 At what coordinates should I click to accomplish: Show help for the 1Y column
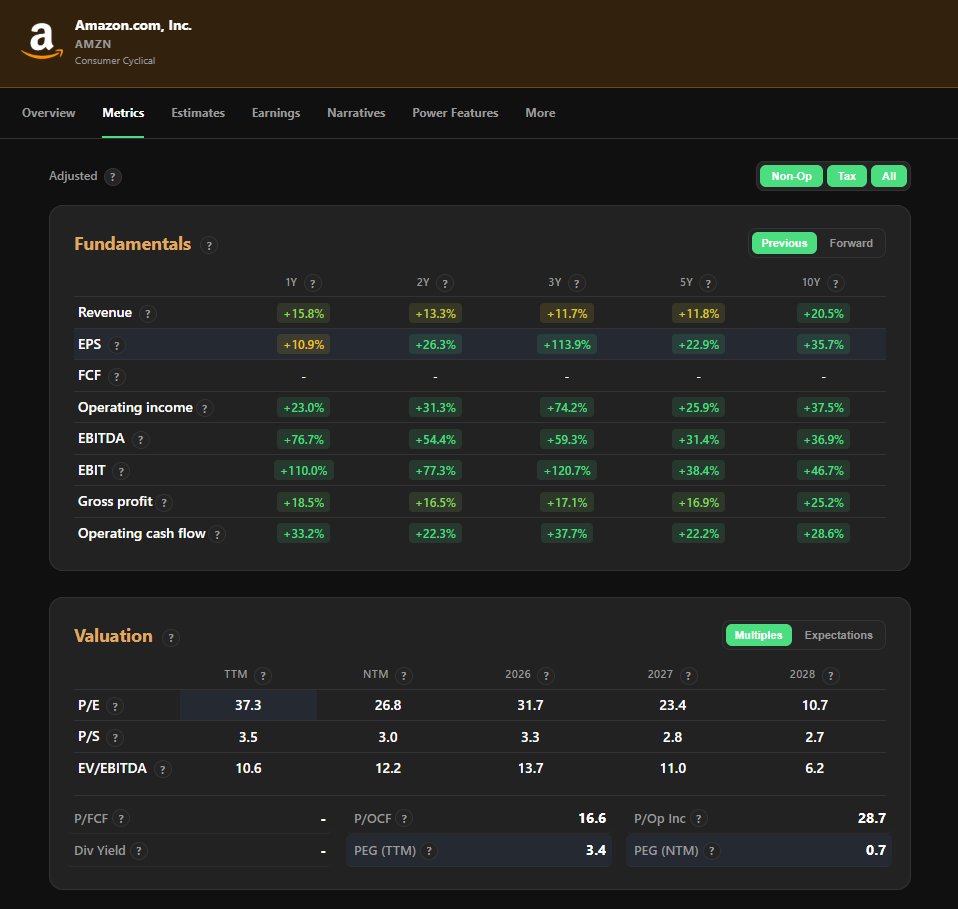[x=313, y=283]
